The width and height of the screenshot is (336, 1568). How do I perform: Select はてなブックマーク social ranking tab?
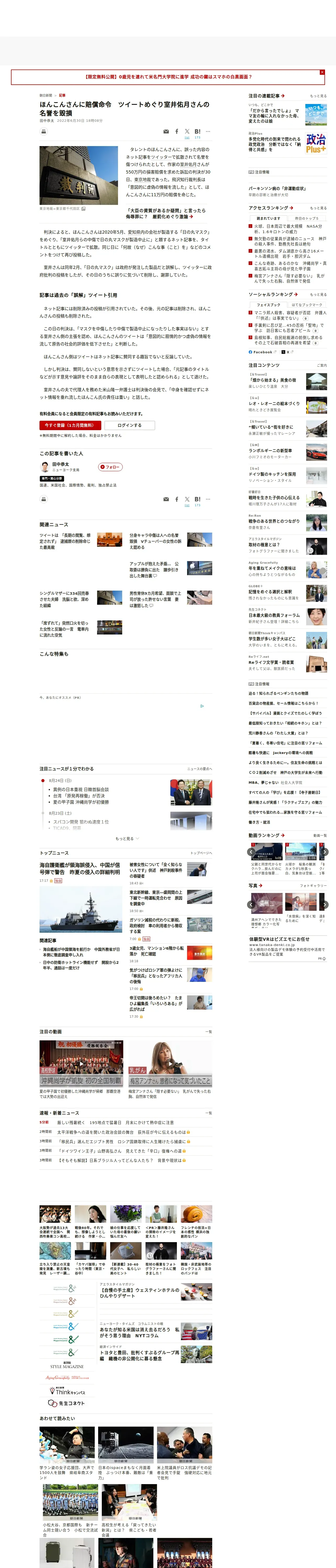(307, 304)
